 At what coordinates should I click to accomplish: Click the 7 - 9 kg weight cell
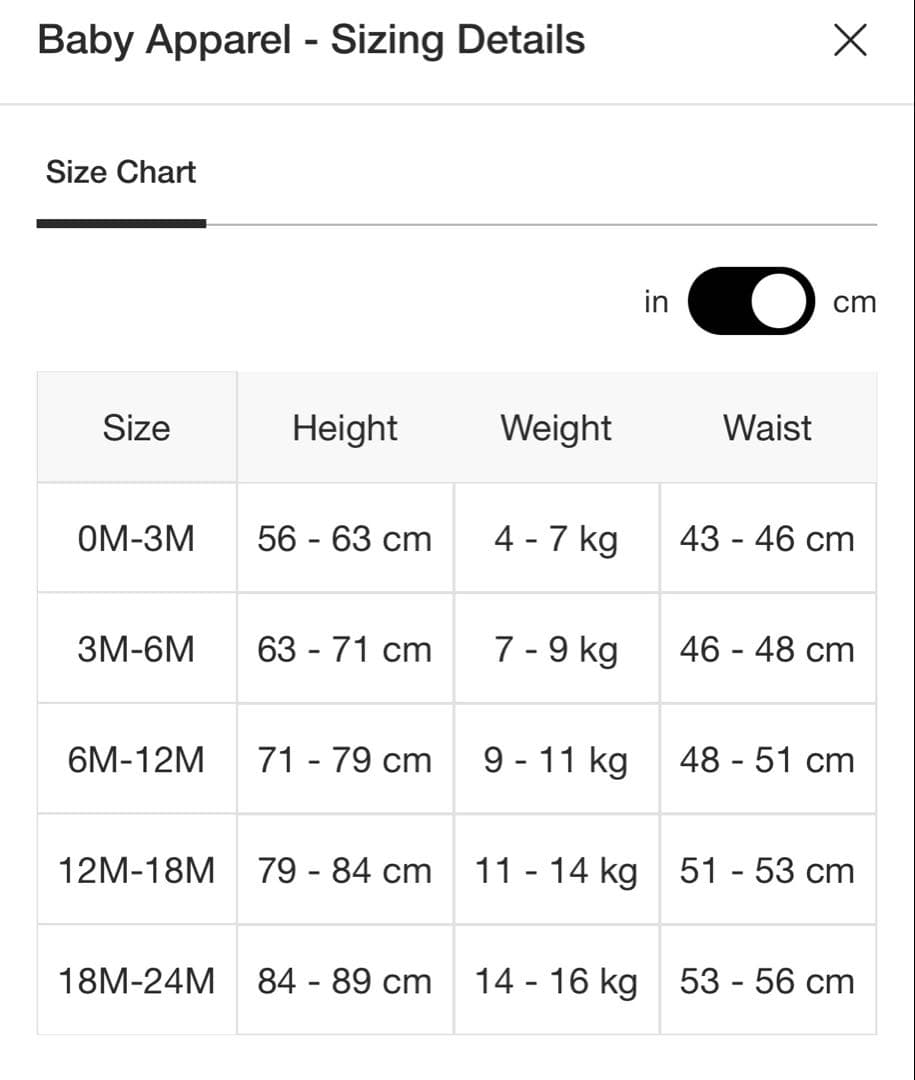coord(556,650)
